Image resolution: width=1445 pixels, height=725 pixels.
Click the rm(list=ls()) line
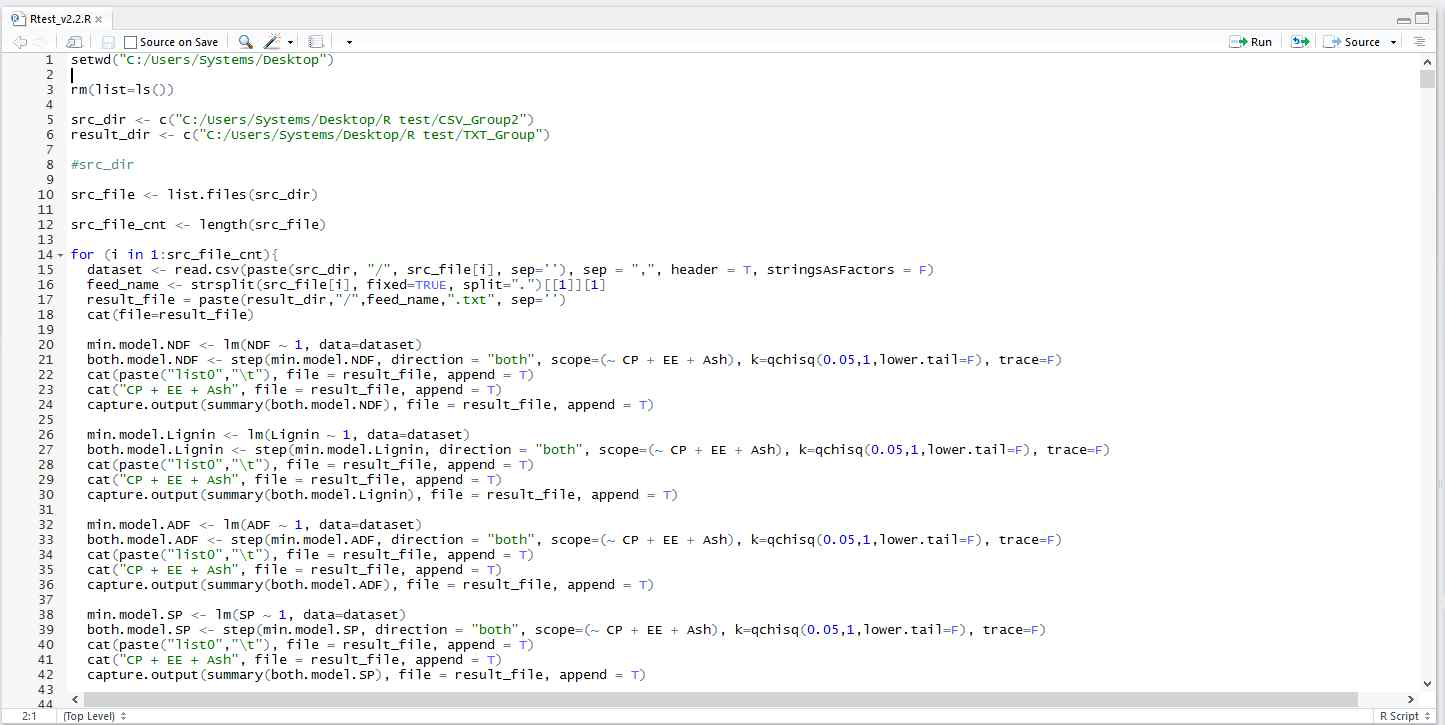(122, 90)
